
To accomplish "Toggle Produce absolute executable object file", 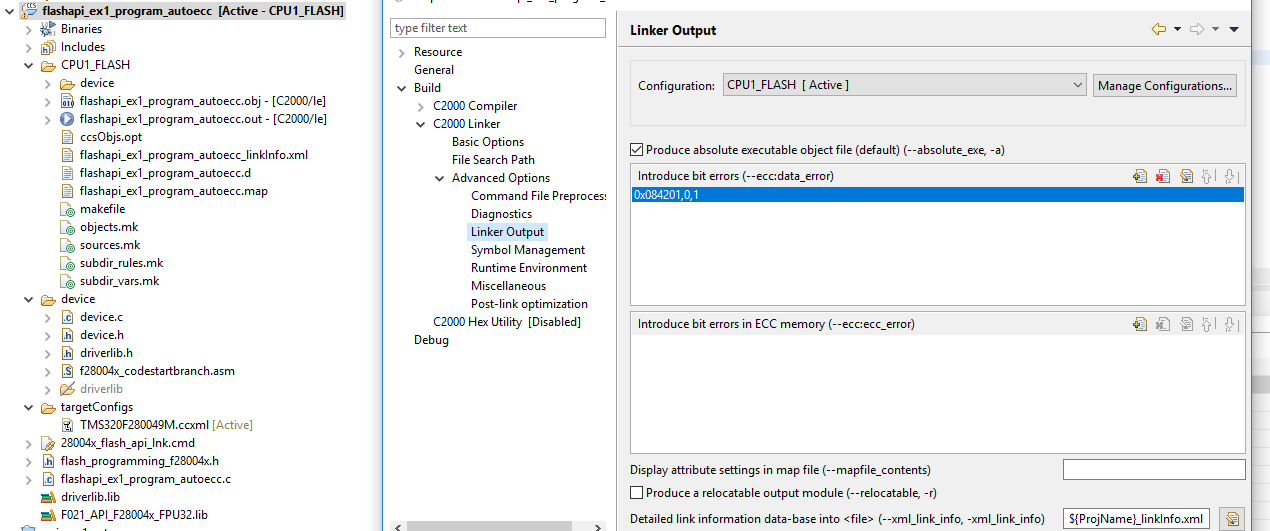I will (x=637, y=150).
